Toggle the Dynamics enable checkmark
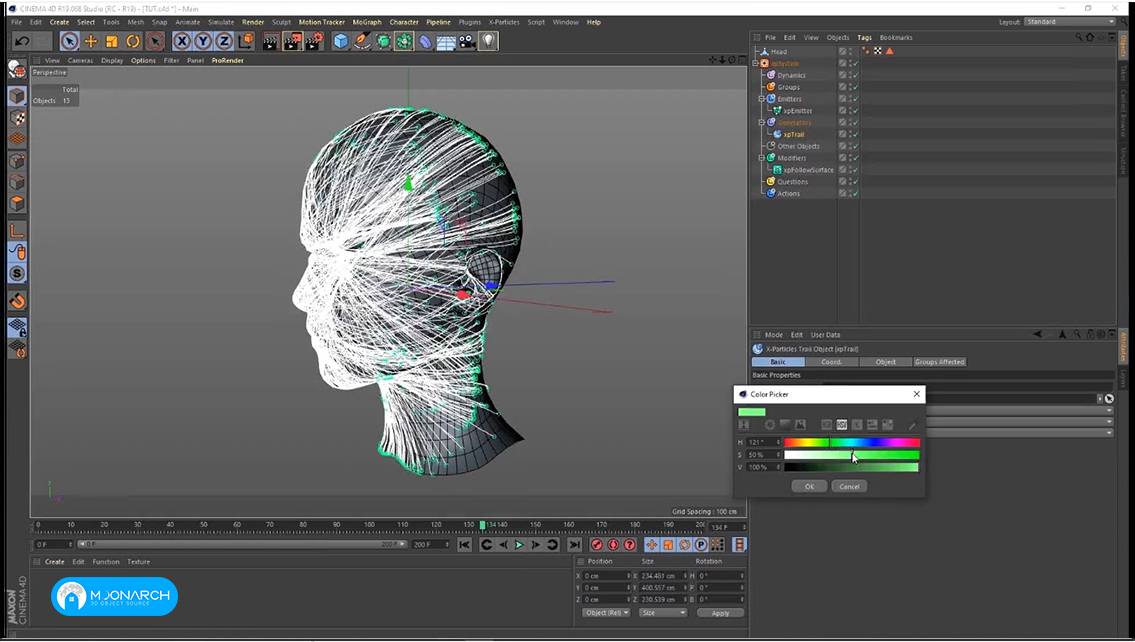This screenshot has width=1135, height=642. click(855, 75)
